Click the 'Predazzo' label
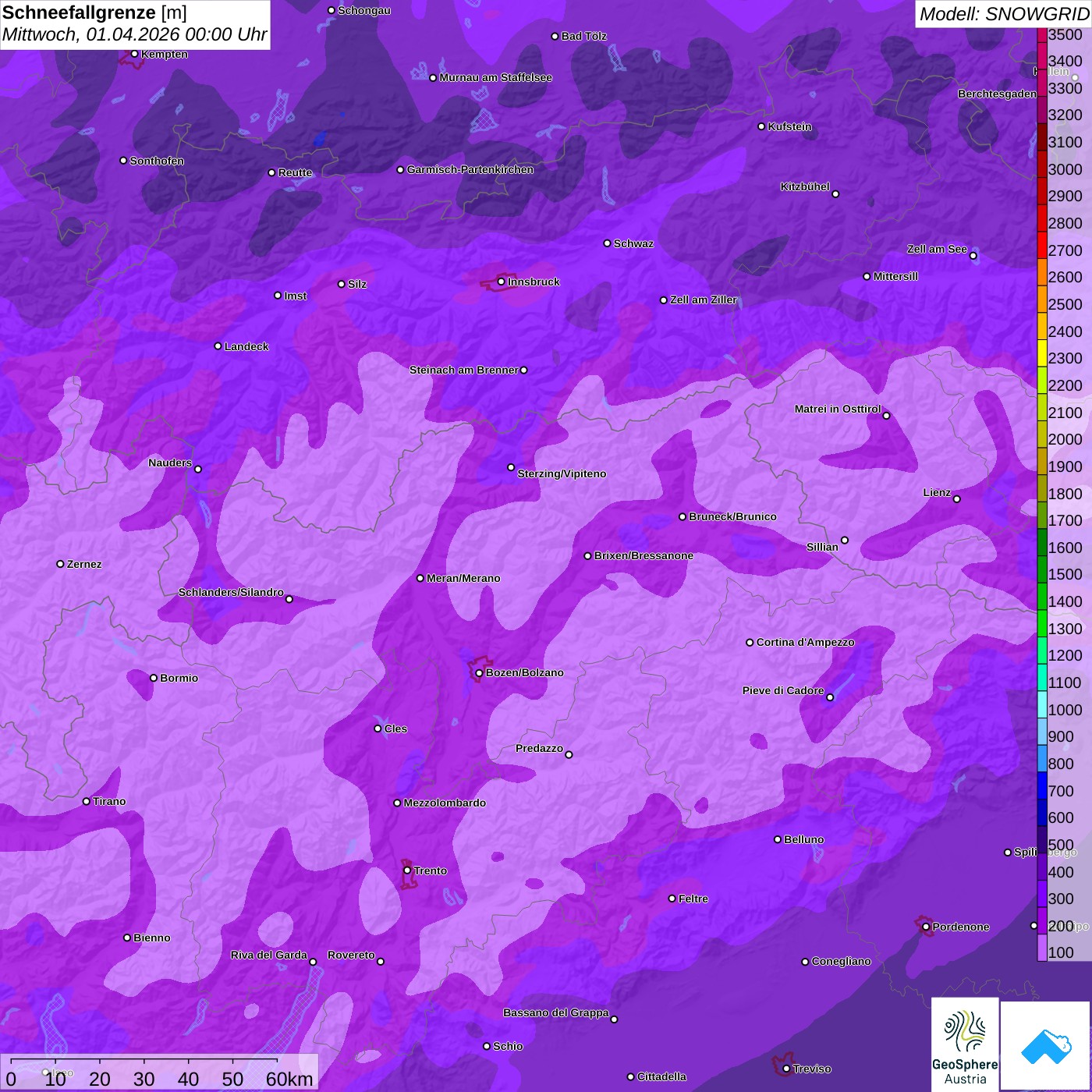Viewport: 1092px width, 1092px height. point(539,748)
